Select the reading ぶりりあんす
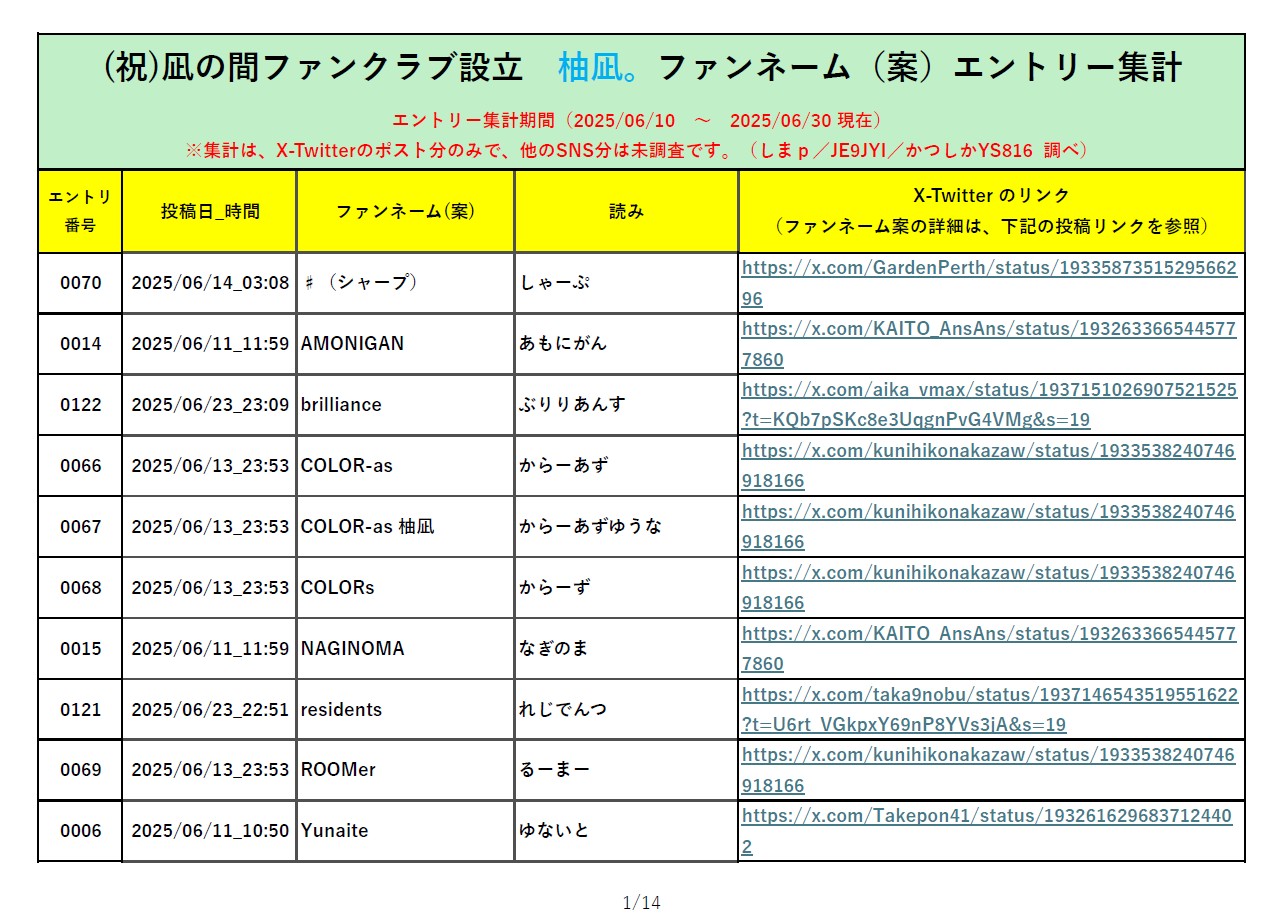Screen dimensions: 1281x919 point(573,405)
